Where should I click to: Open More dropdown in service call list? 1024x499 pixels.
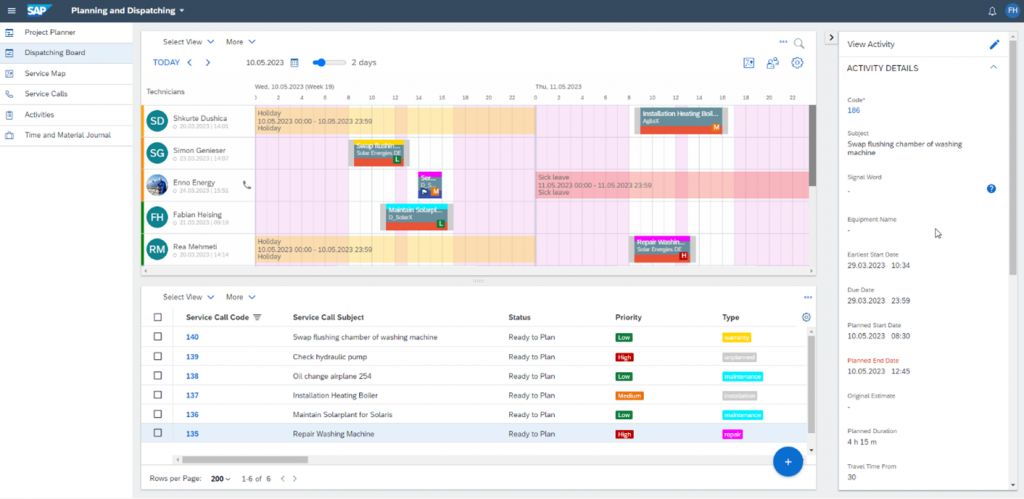click(x=240, y=297)
